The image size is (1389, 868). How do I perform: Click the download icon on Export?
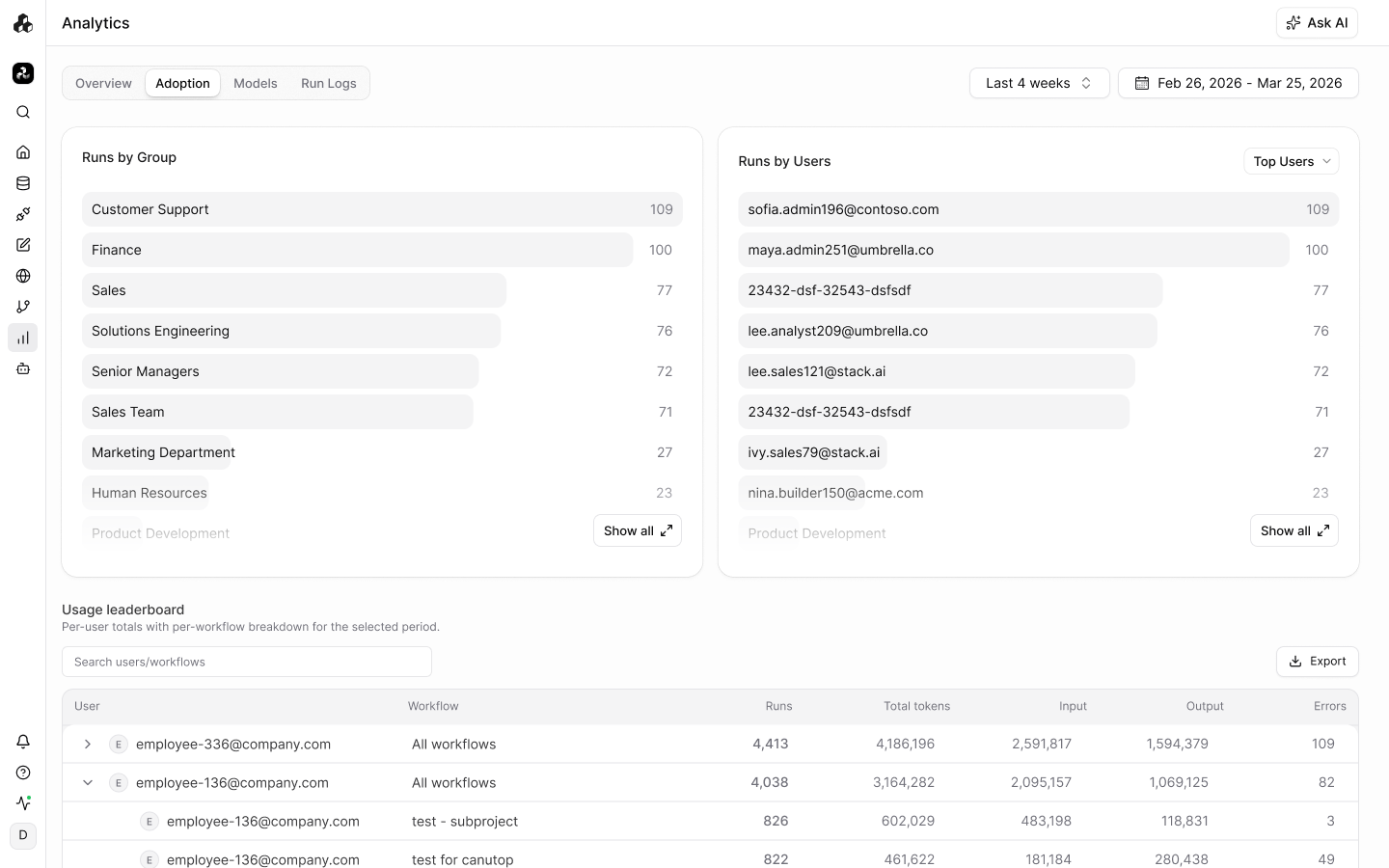(1295, 662)
